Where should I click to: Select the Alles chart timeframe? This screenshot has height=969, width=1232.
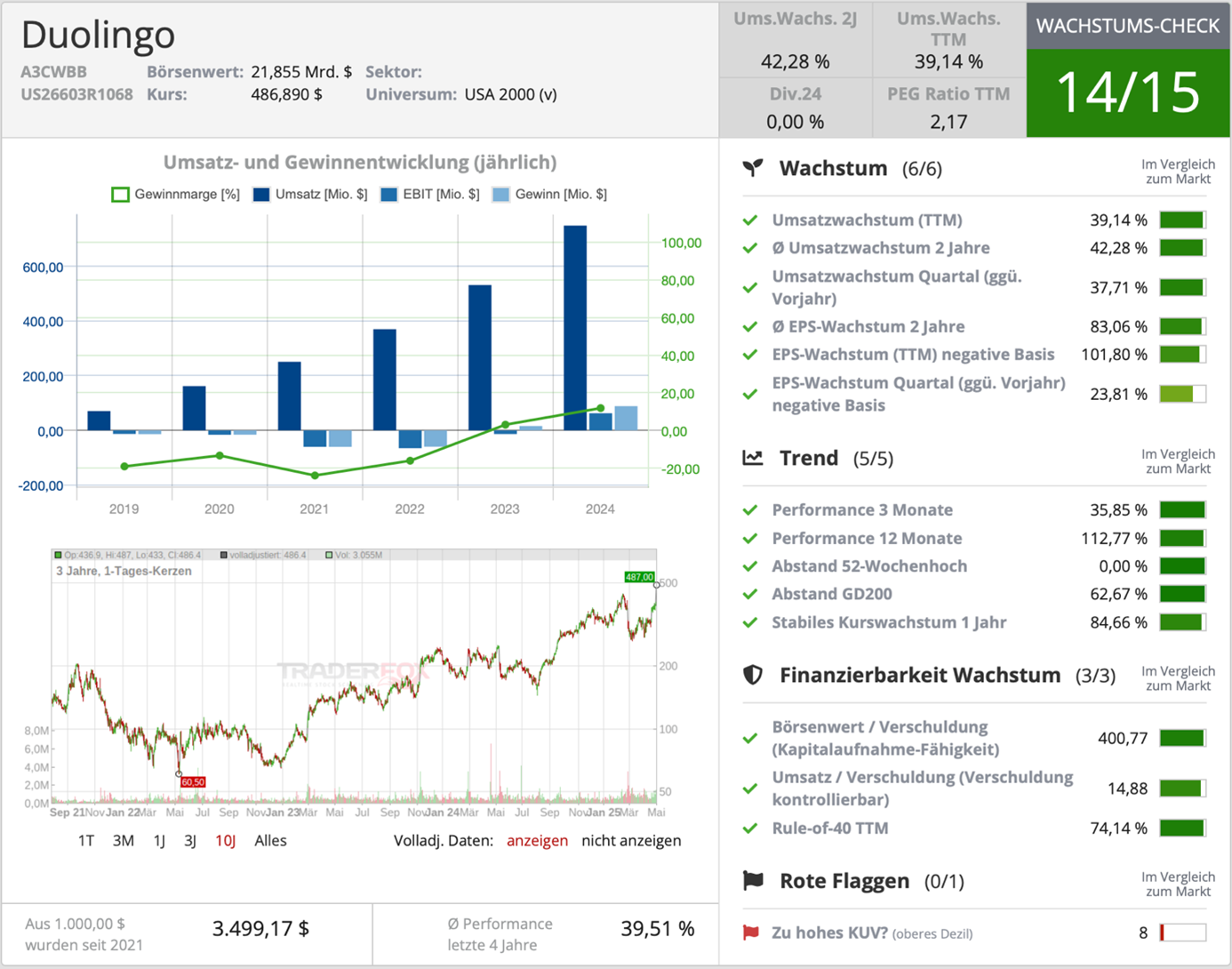coord(270,840)
